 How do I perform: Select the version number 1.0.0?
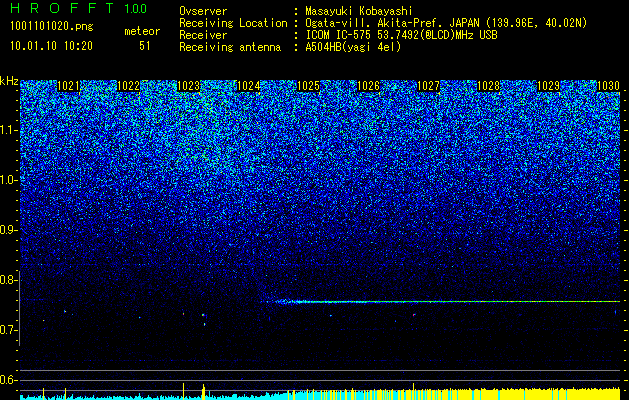[x=135, y=9]
